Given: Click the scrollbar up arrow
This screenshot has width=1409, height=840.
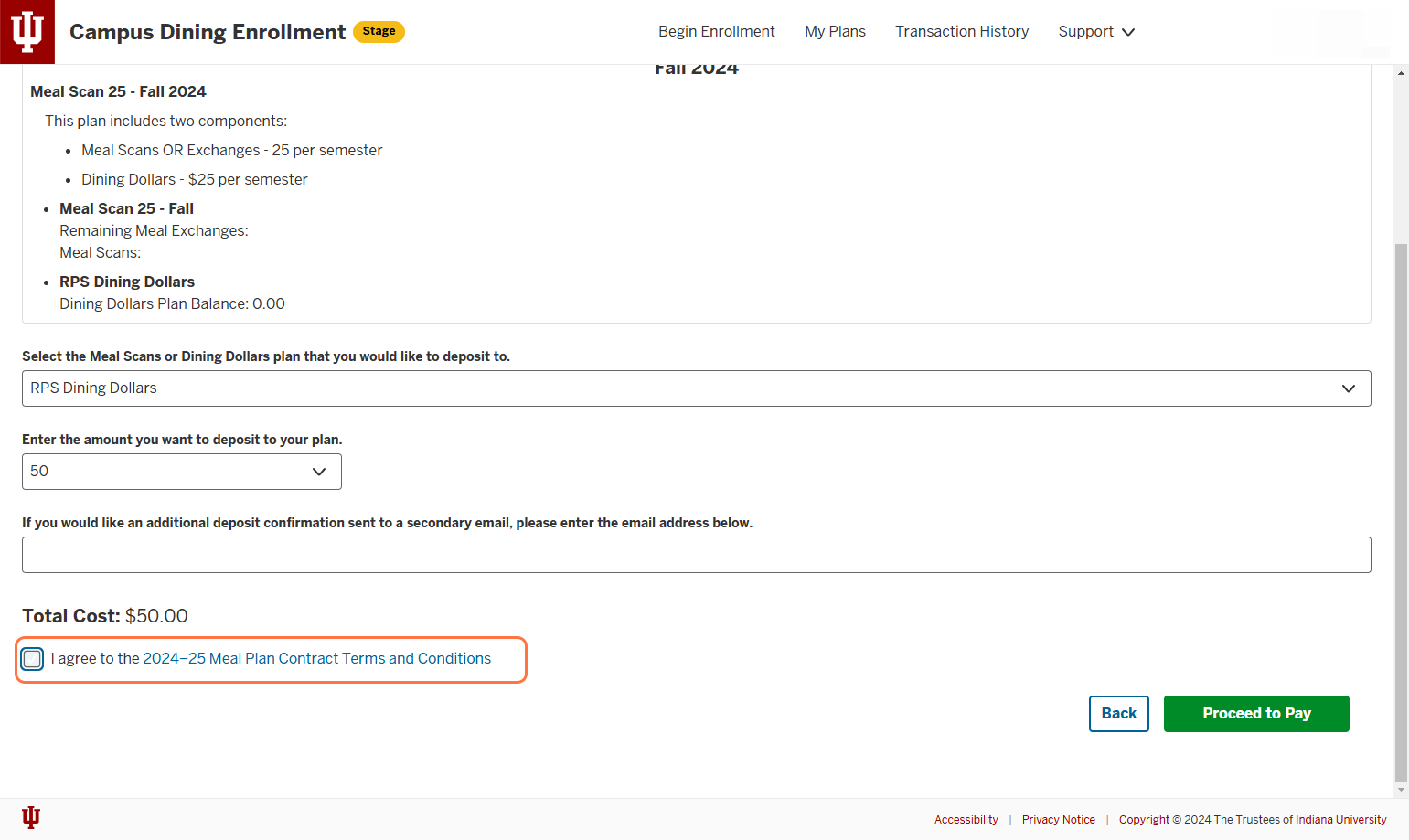Looking at the screenshot, I should point(1401,72).
